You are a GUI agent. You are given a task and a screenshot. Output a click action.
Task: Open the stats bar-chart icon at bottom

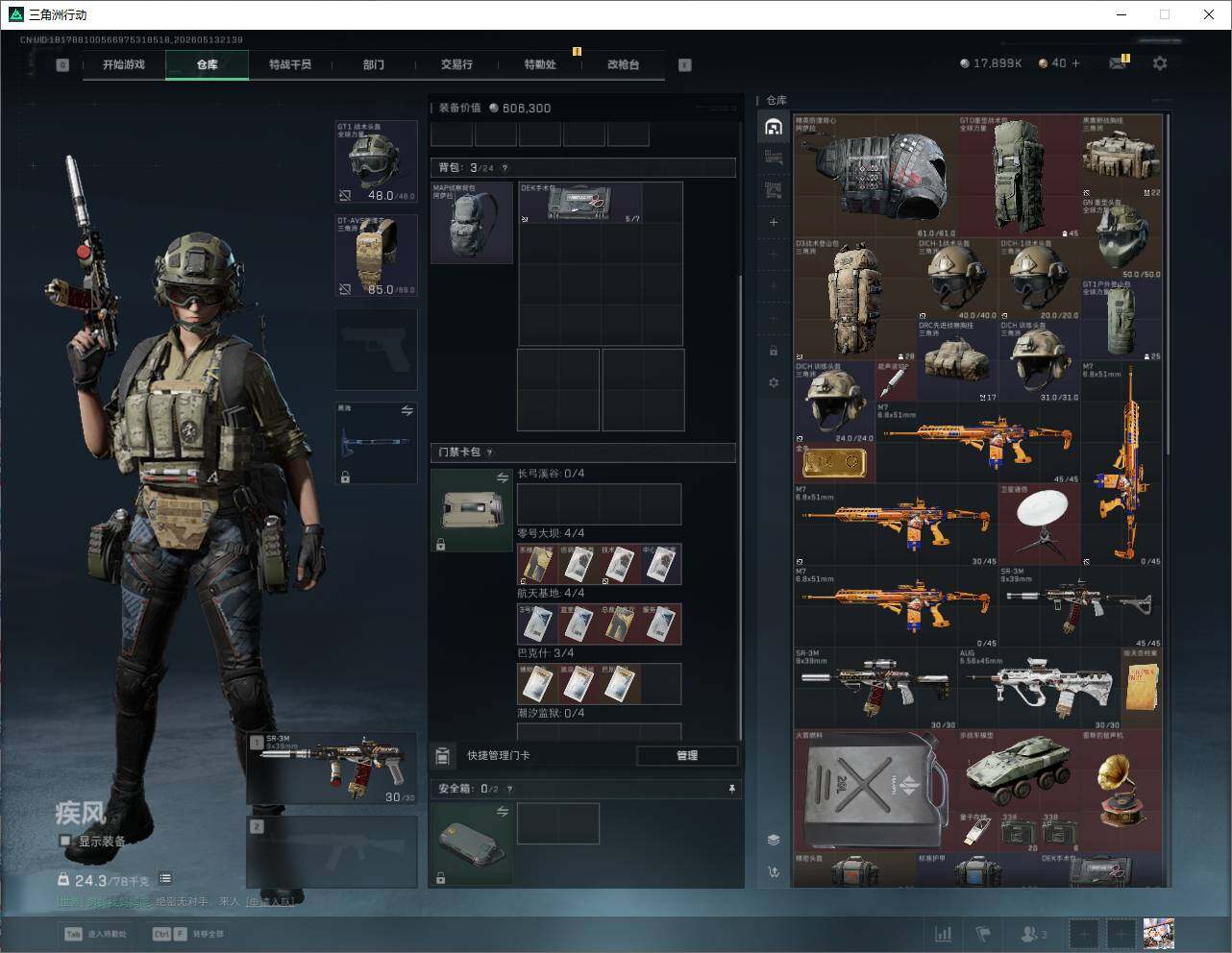point(944,934)
